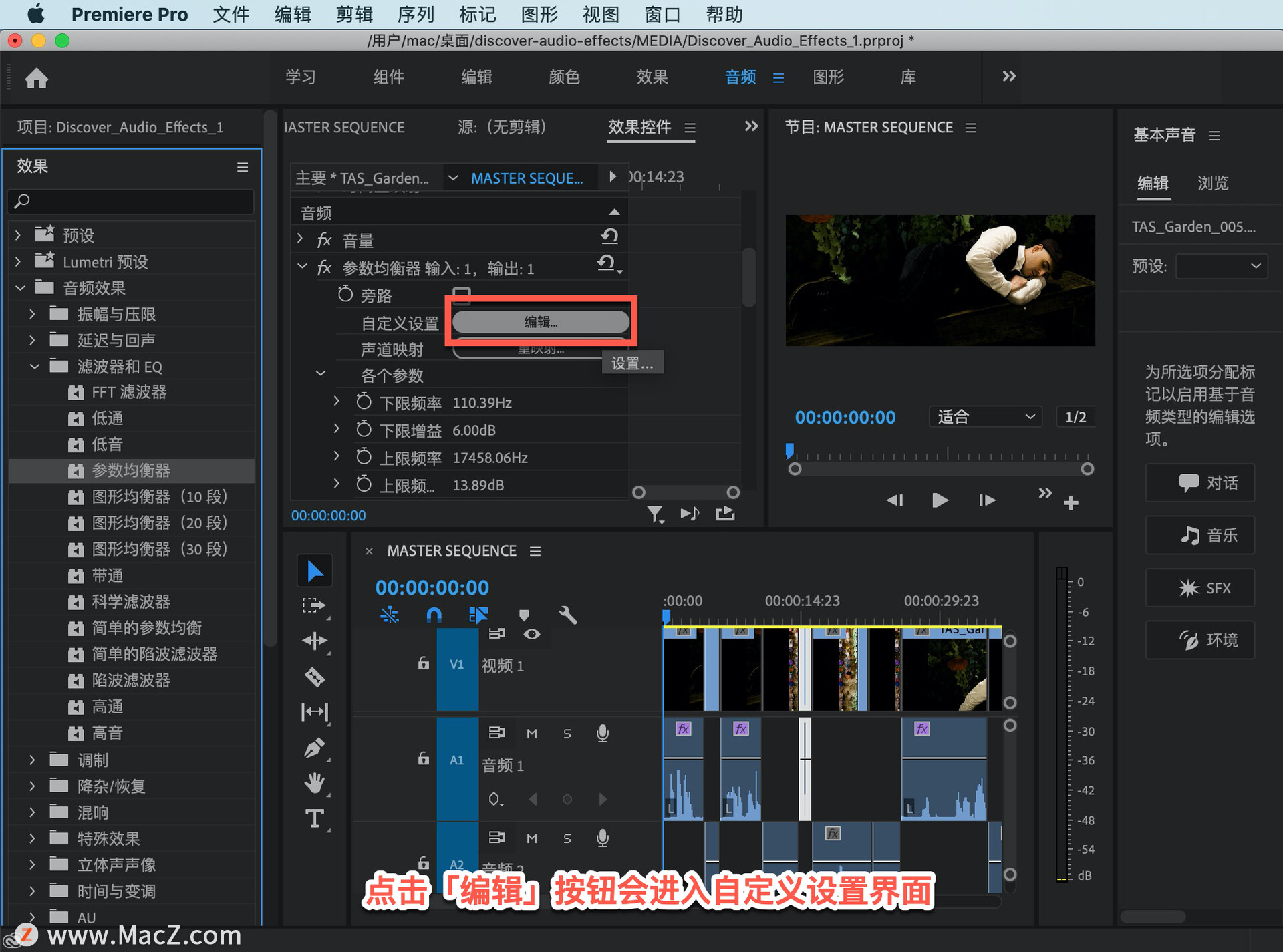
Task: Click voice-over record mic on 音频 1
Action: pyautogui.click(x=602, y=733)
